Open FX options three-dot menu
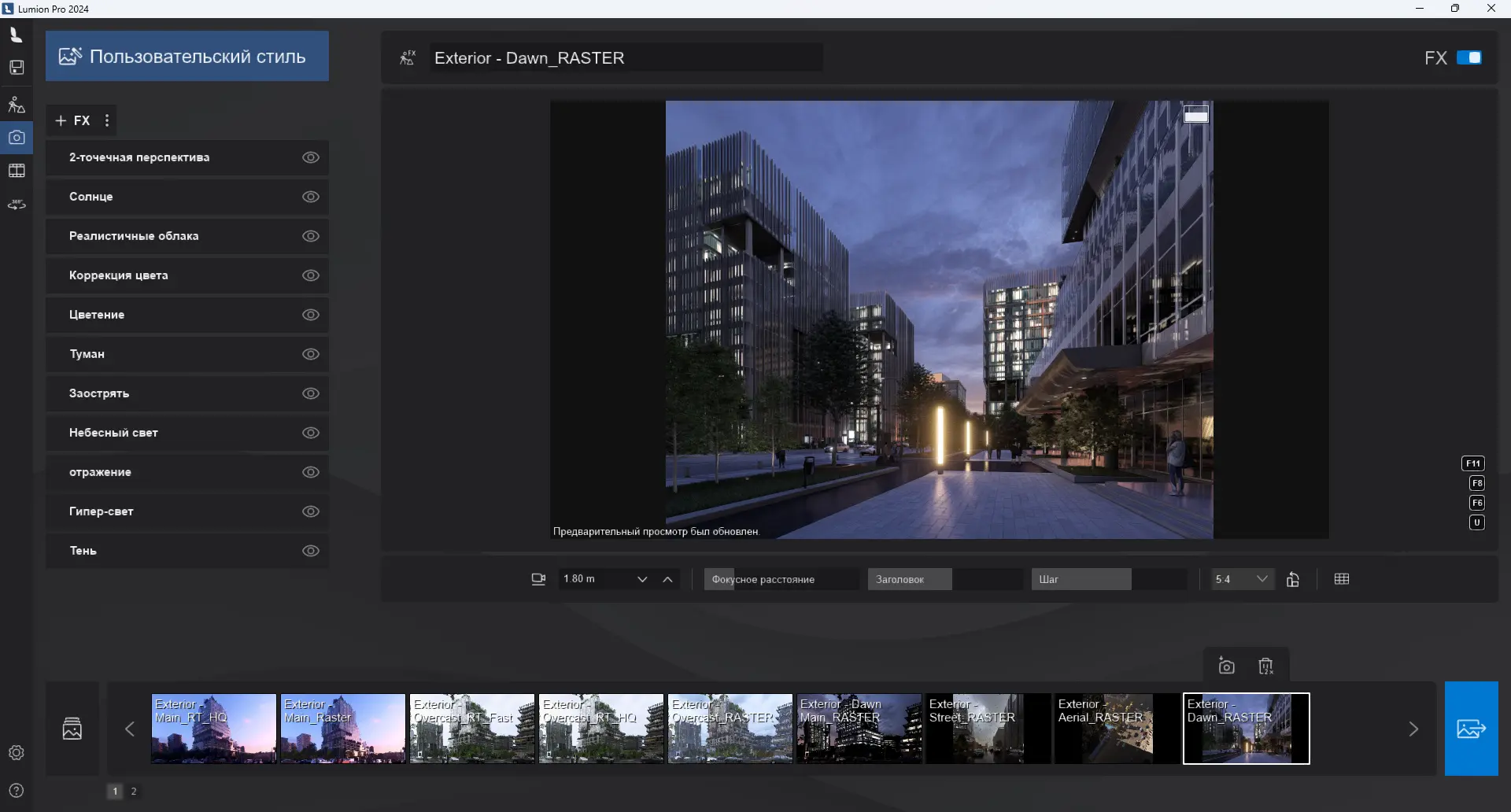Viewport: 1511px width, 812px height. 107,120
